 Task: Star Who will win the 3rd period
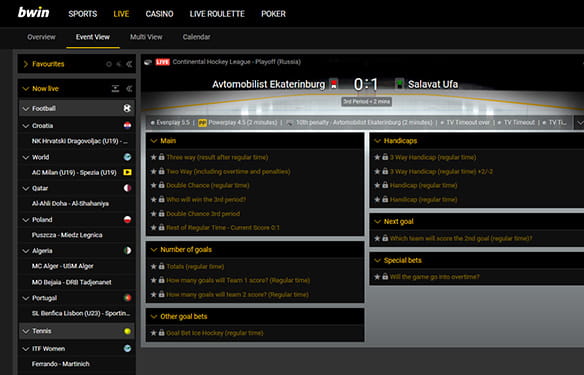tap(153, 199)
